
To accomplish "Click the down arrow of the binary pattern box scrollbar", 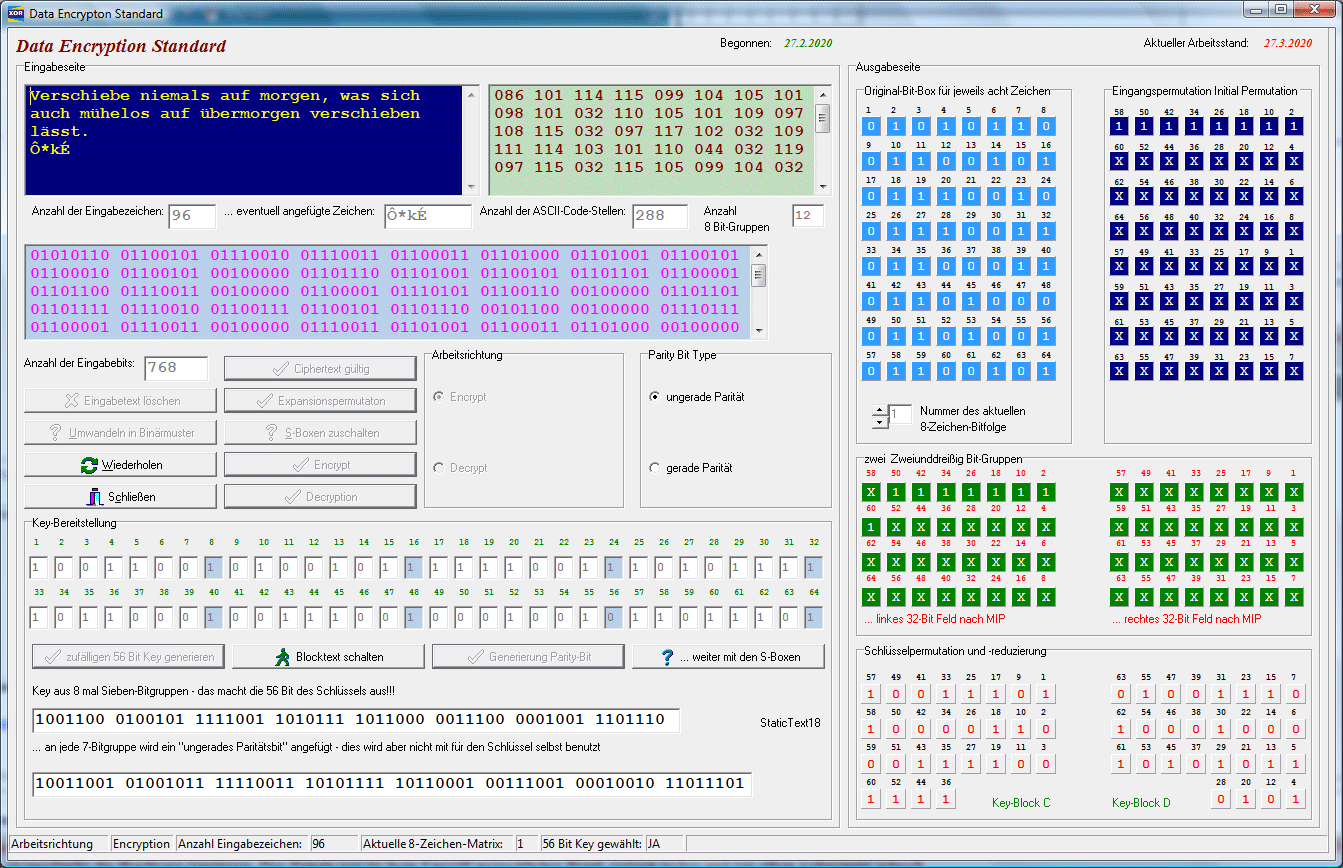I will [x=759, y=330].
